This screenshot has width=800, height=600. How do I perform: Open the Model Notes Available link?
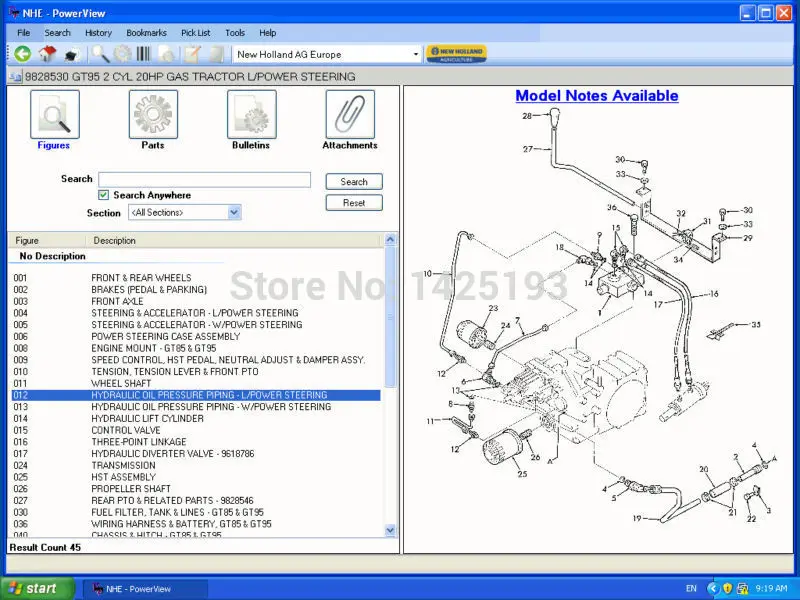point(596,95)
